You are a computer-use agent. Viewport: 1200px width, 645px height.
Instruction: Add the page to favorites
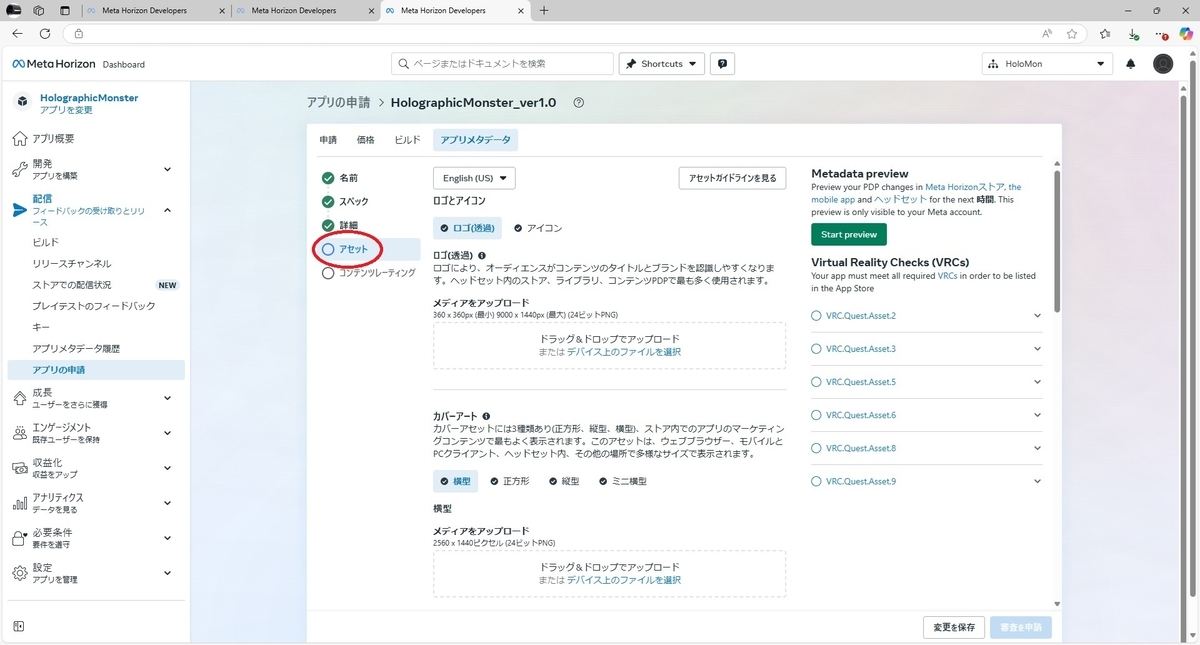1072,33
